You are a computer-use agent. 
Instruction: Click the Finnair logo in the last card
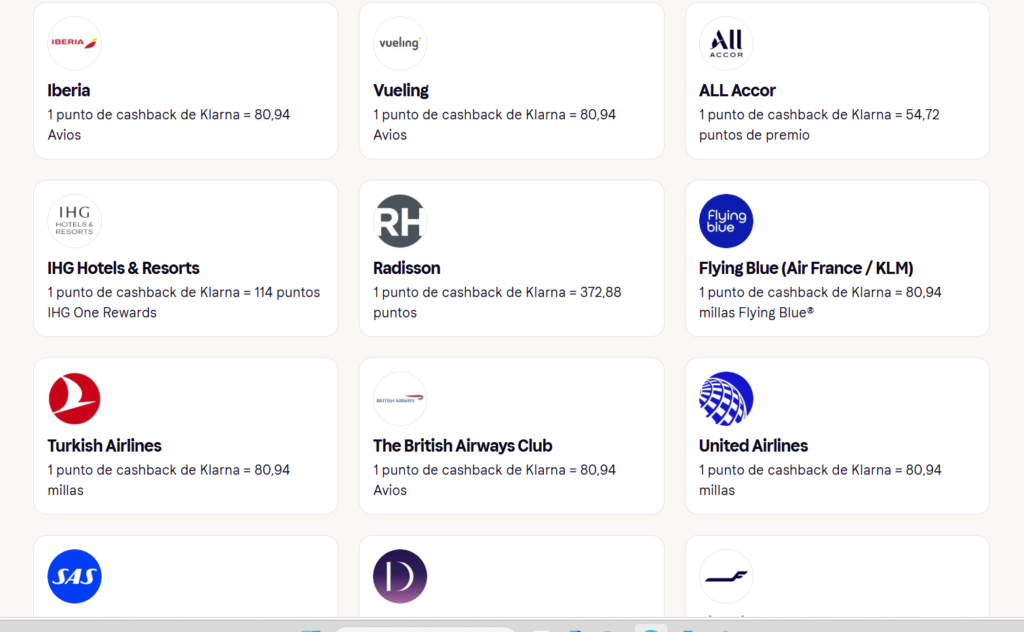(x=726, y=576)
